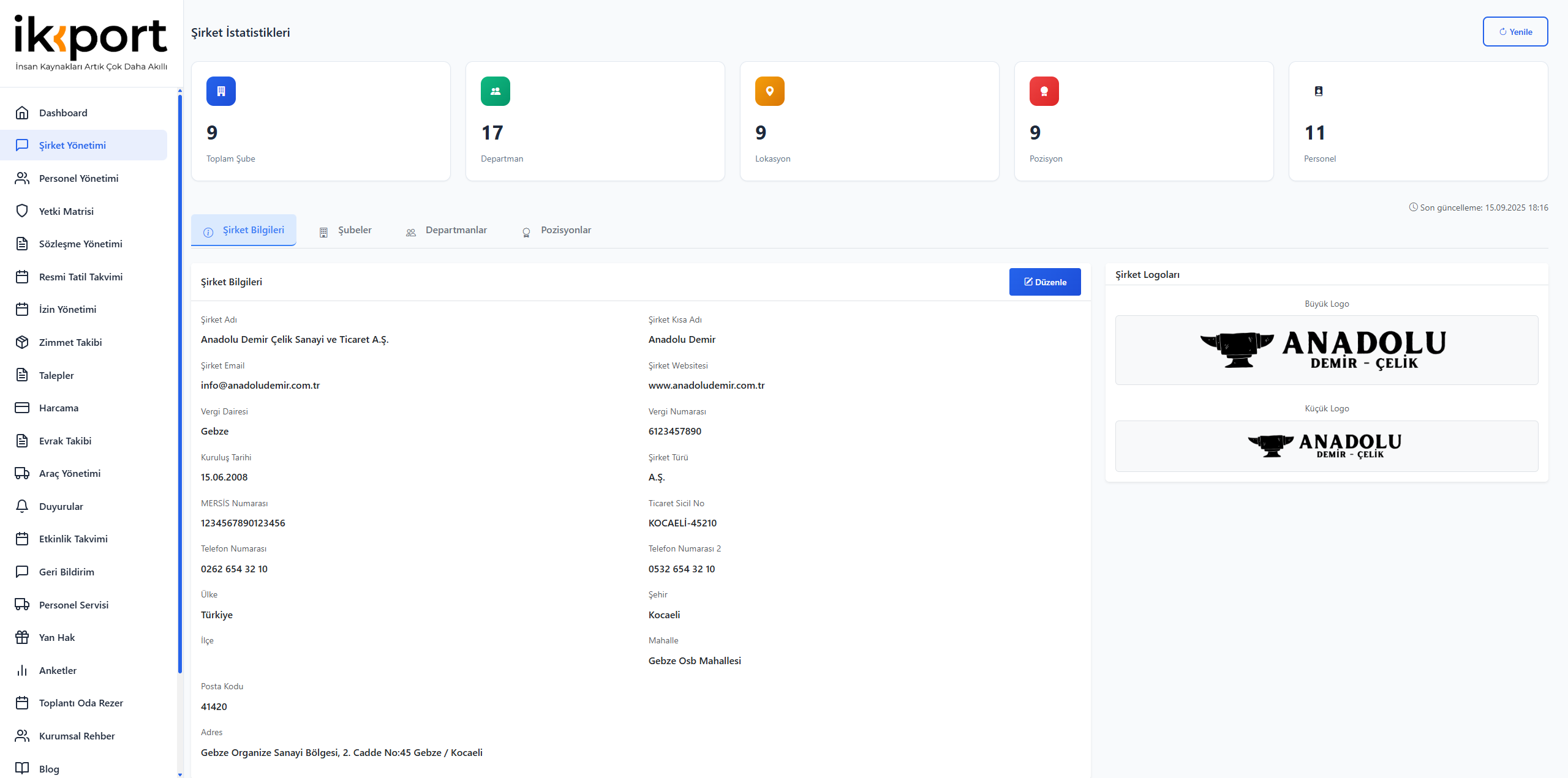Image resolution: width=1568 pixels, height=778 pixels.
Task: Click the bell icon for Duyurular
Action: pos(22,506)
